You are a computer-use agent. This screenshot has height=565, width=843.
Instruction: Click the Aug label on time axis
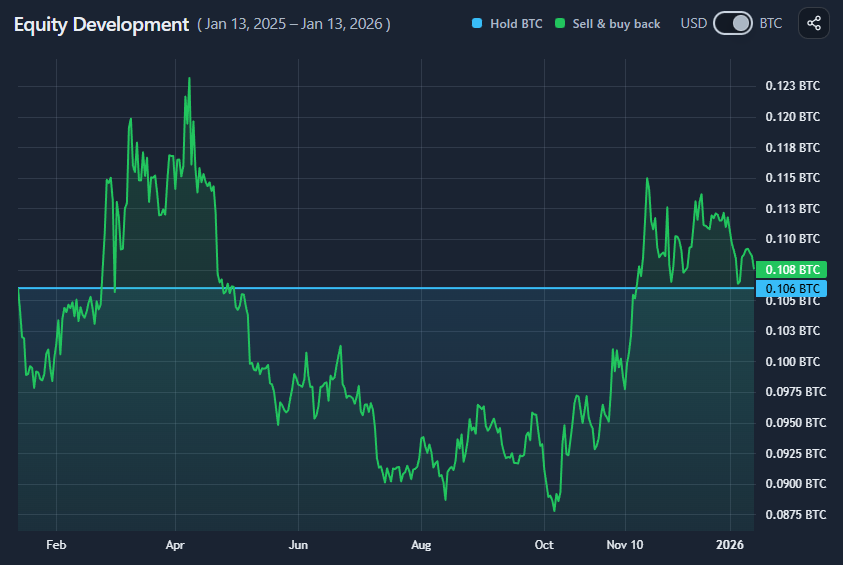(421, 545)
